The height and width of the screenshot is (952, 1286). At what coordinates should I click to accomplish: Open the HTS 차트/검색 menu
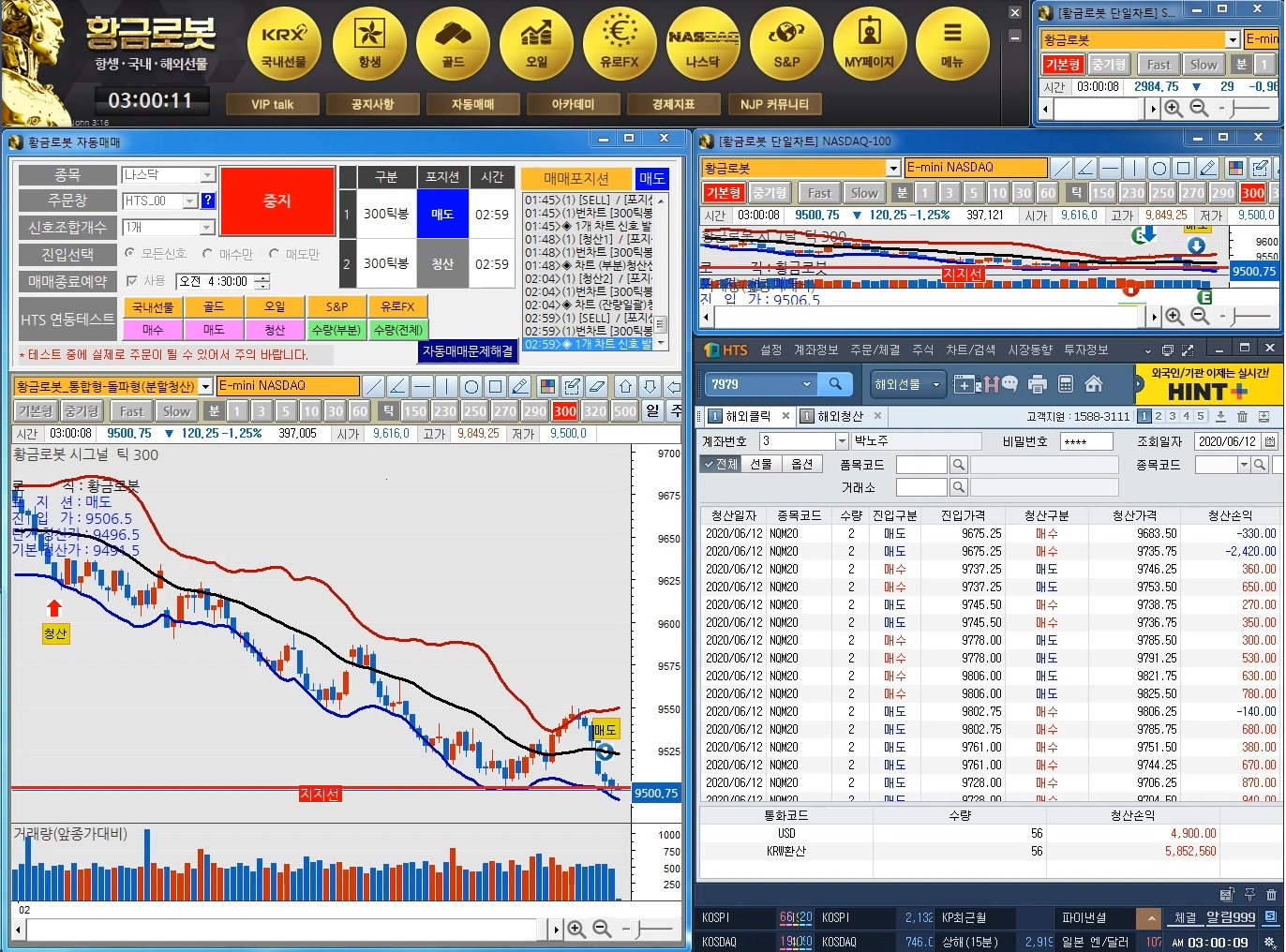click(971, 350)
